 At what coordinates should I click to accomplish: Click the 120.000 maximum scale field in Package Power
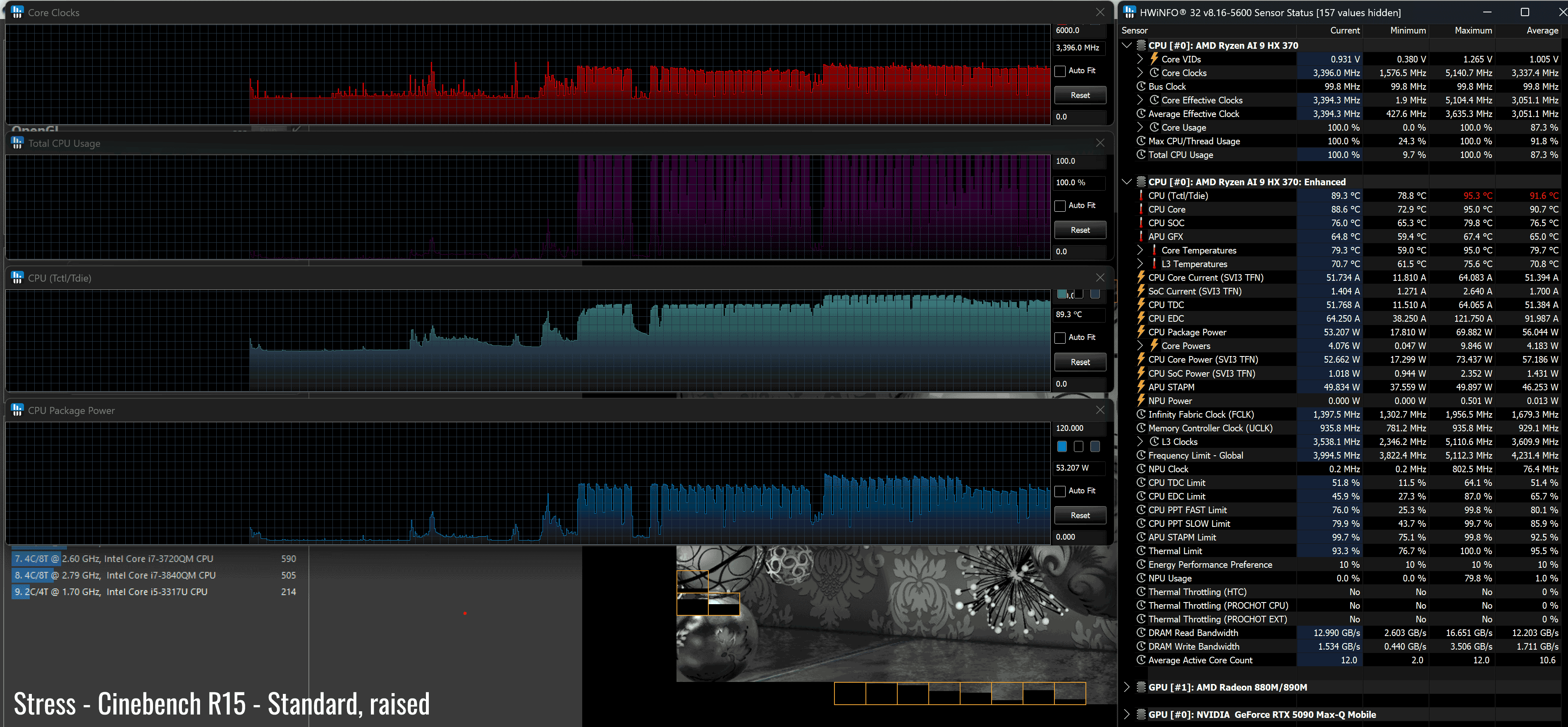(x=1078, y=428)
